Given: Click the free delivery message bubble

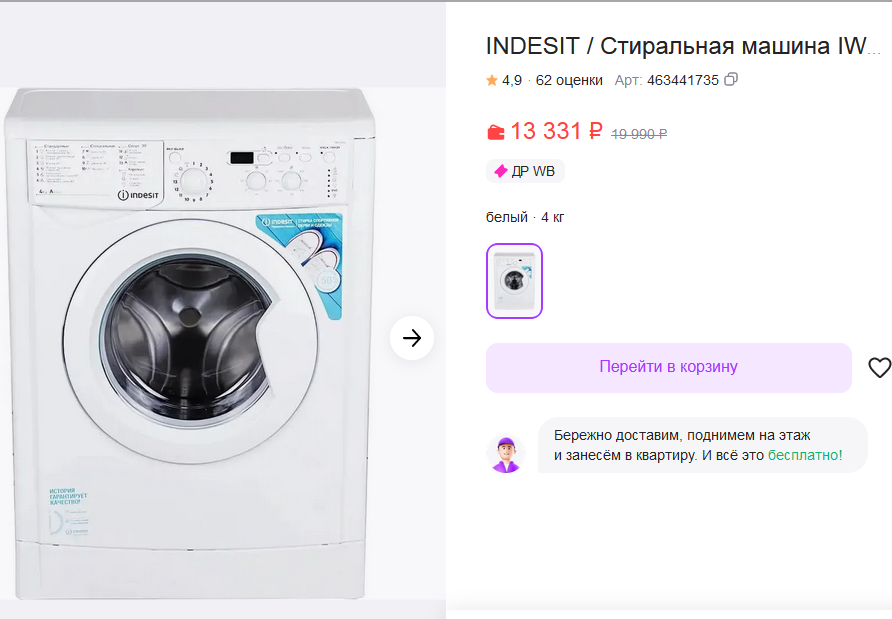Looking at the screenshot, I should [702, 445].
